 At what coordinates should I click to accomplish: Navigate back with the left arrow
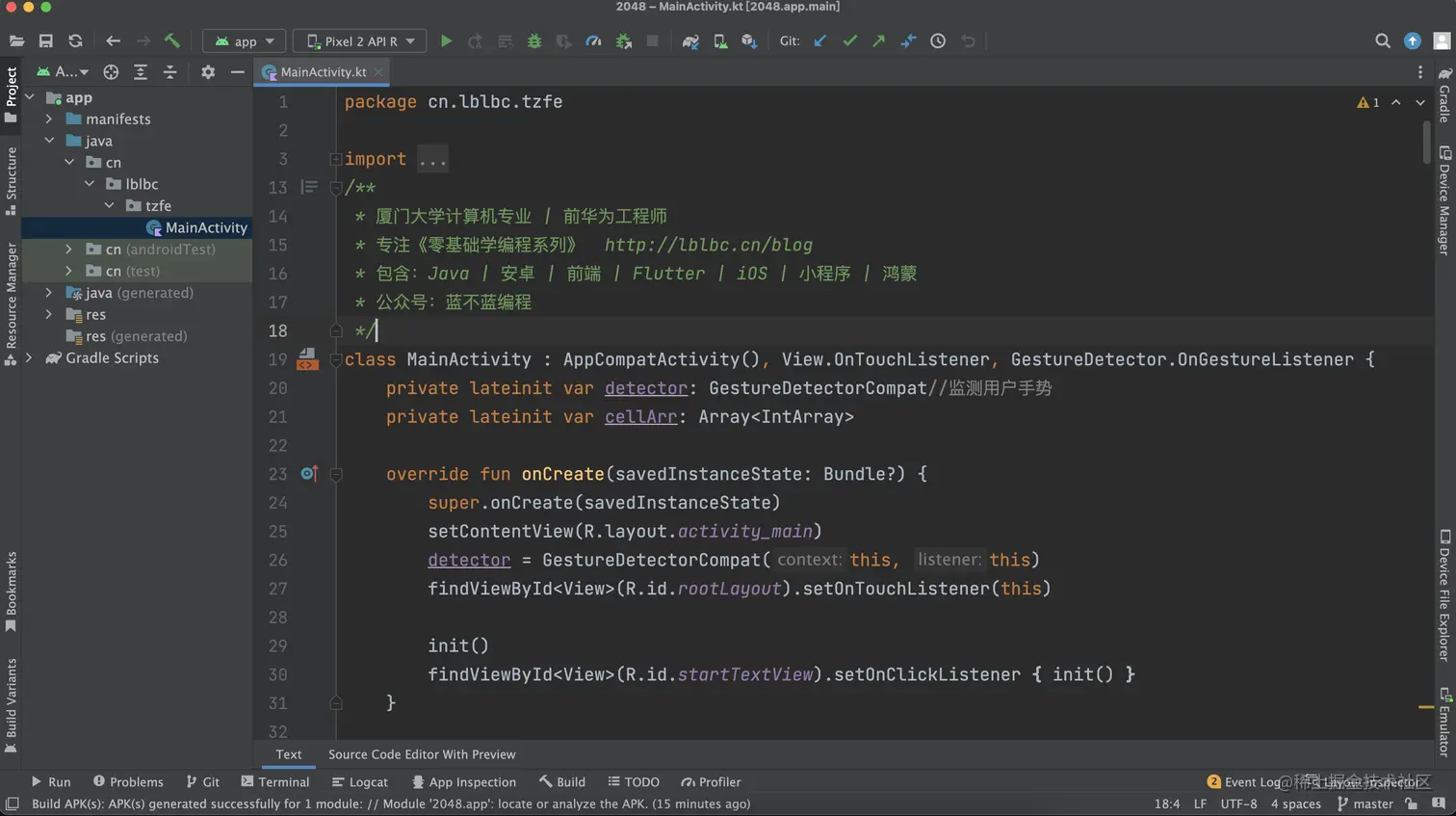click(x=113, y=41)
